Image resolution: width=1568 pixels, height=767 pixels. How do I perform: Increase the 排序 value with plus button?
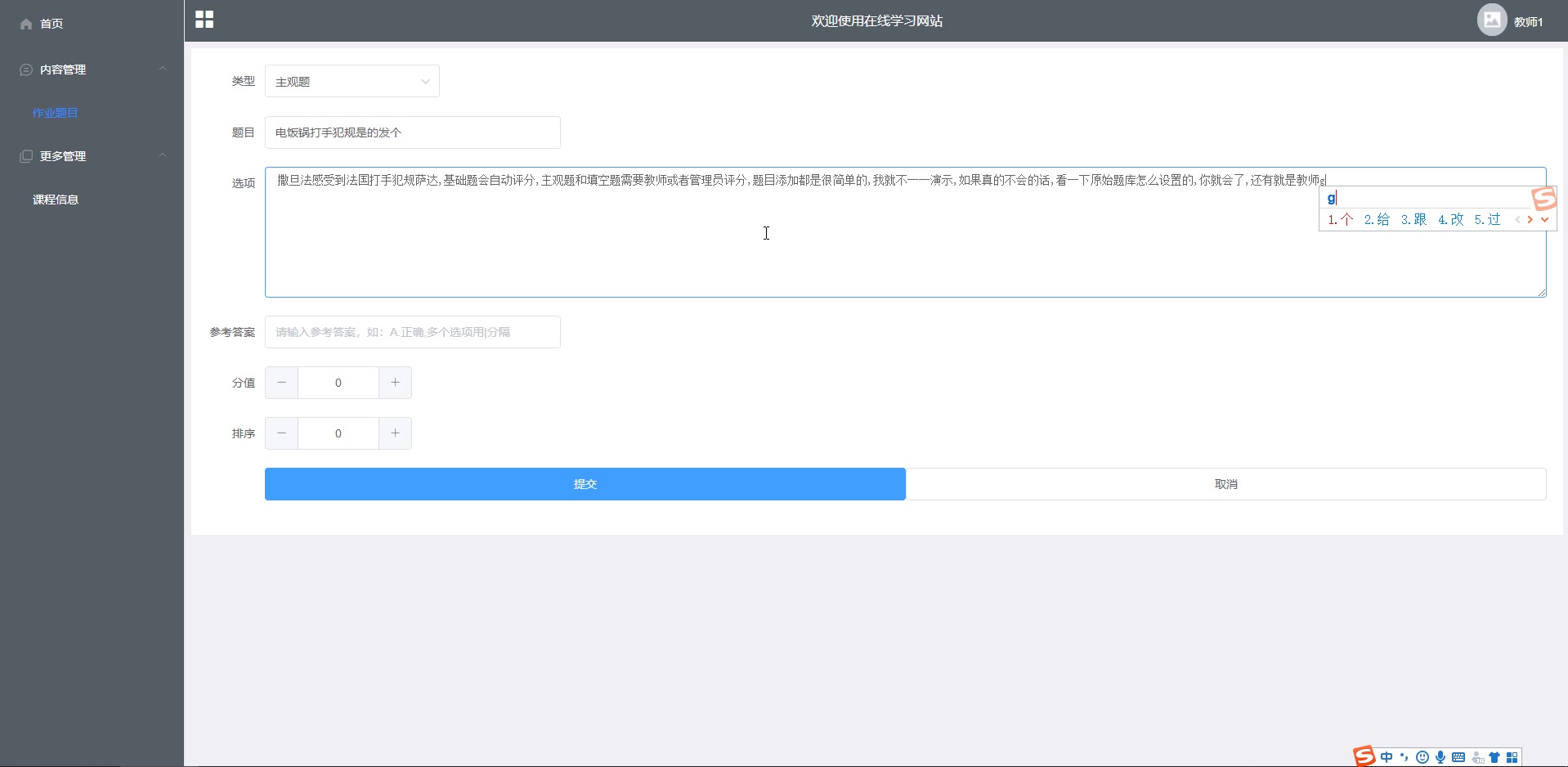395,433
